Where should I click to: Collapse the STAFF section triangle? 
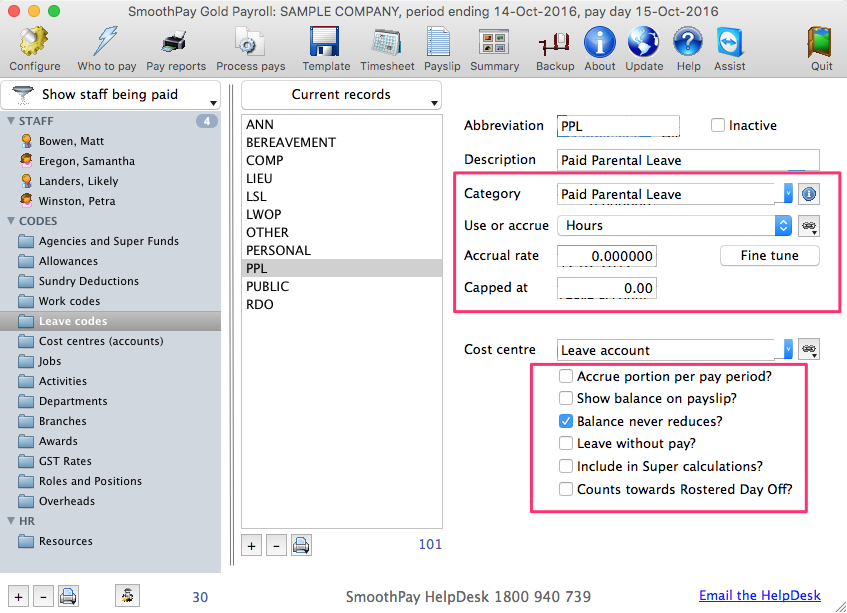(x=10, y=121)
